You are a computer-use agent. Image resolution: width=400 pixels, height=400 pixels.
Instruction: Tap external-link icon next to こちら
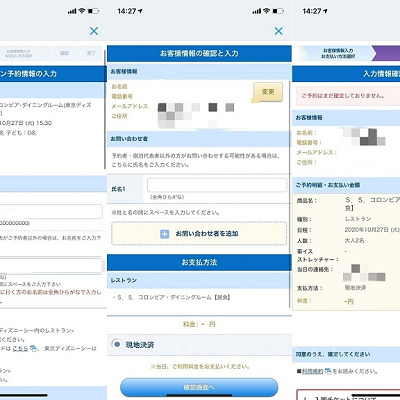[x=33, y=348]
